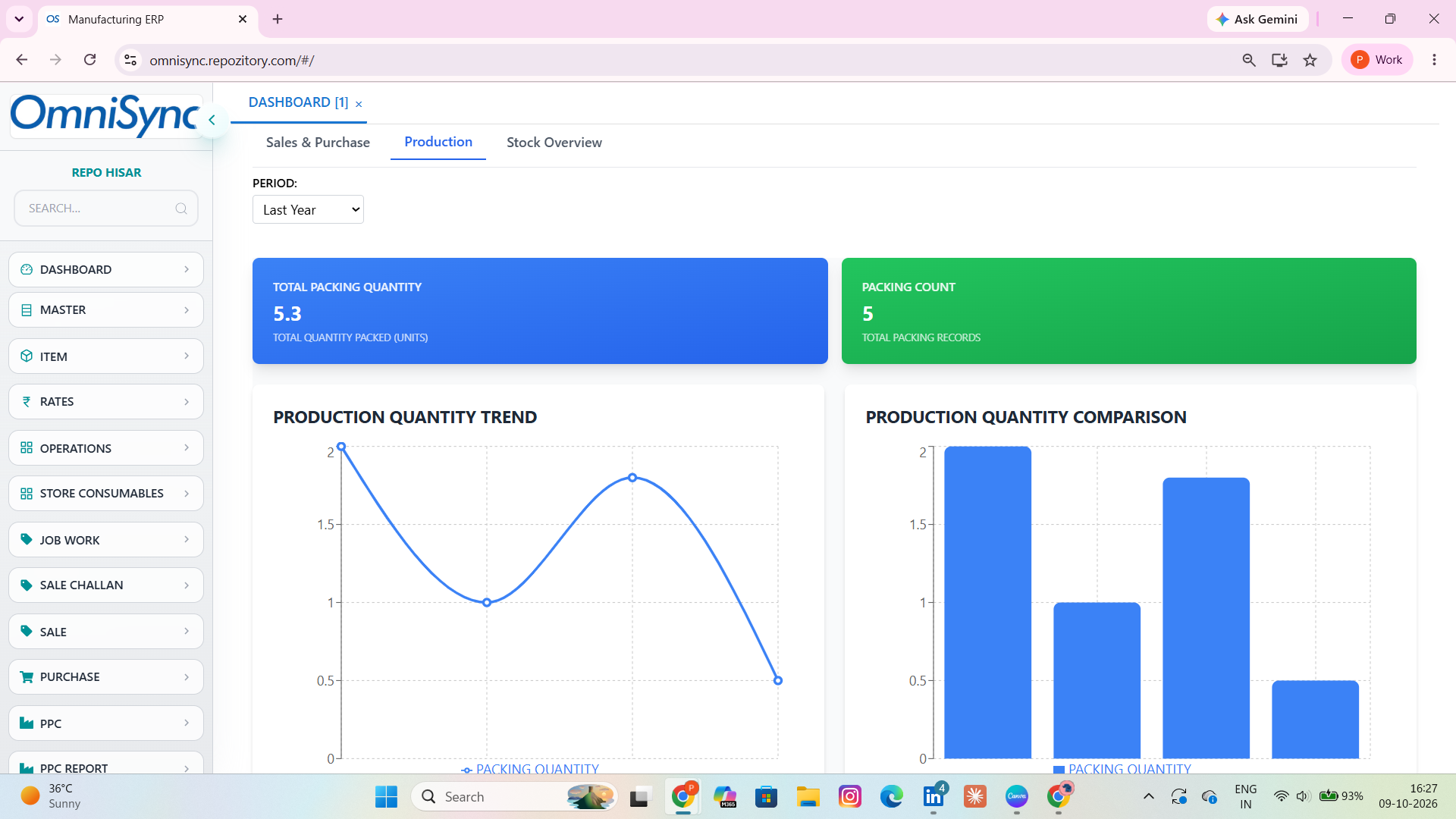The height and width of the screenshot is (819, 1456).
Task: View site information icon in address bar
Action: (130, 60)
